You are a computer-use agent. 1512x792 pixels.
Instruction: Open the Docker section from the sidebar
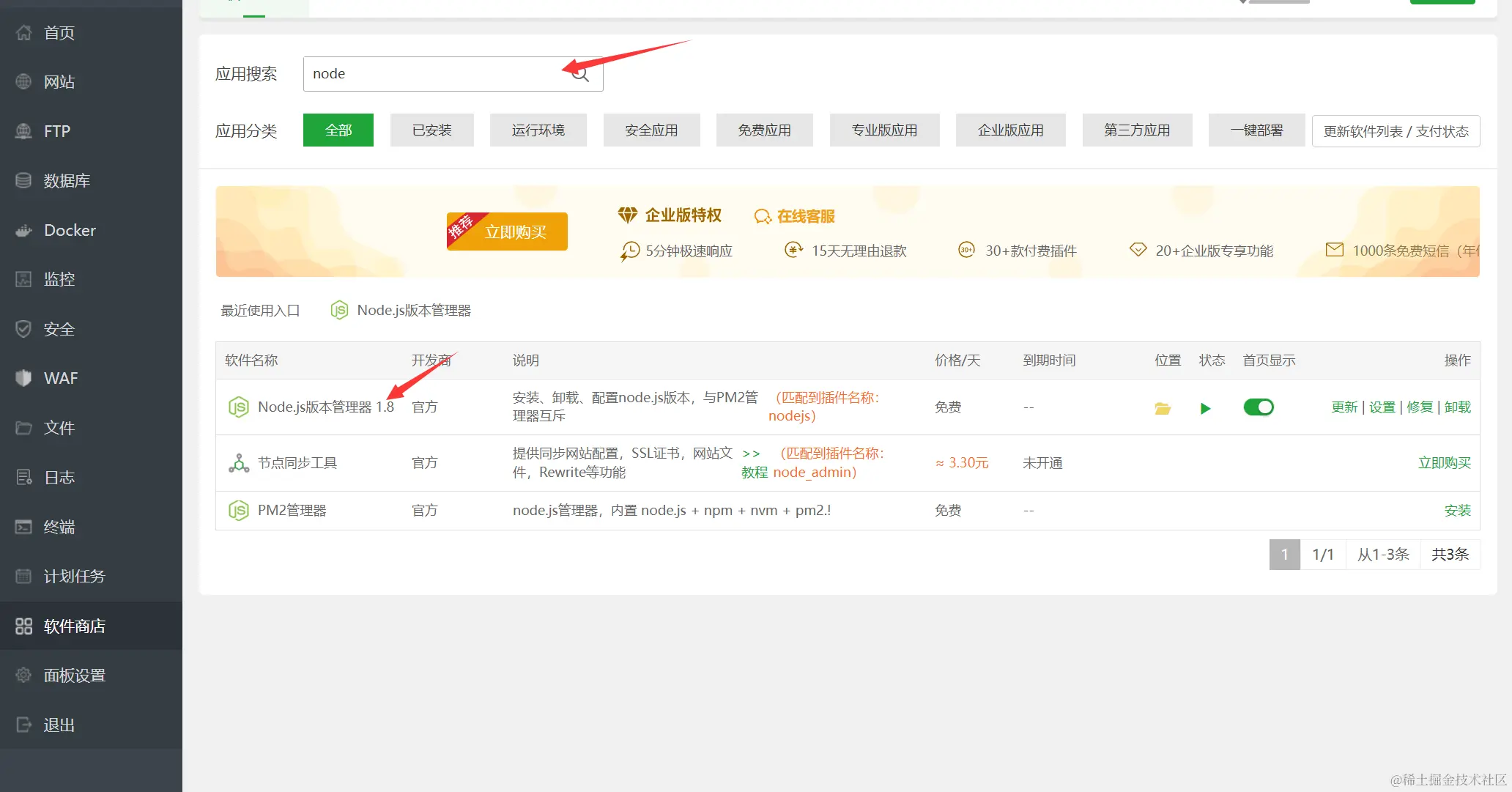[x=70, y=229]
